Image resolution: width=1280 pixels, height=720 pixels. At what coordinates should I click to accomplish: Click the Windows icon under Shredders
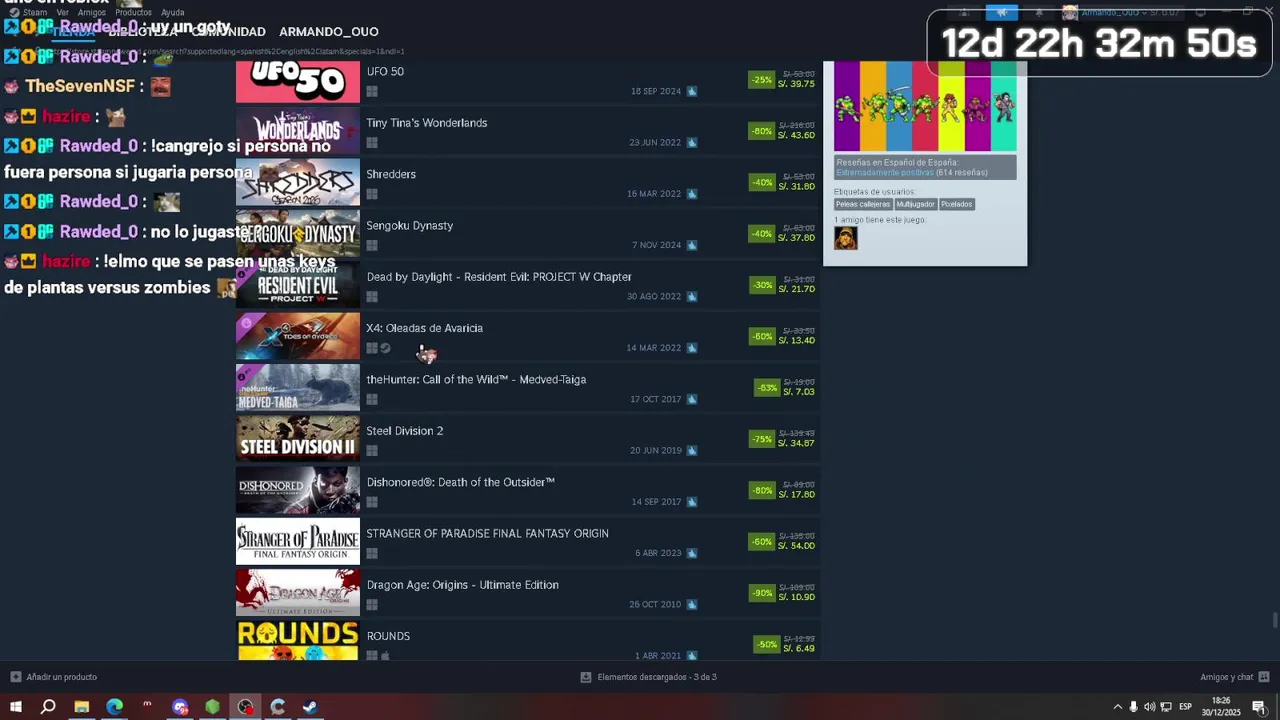[x=372, y=194]
